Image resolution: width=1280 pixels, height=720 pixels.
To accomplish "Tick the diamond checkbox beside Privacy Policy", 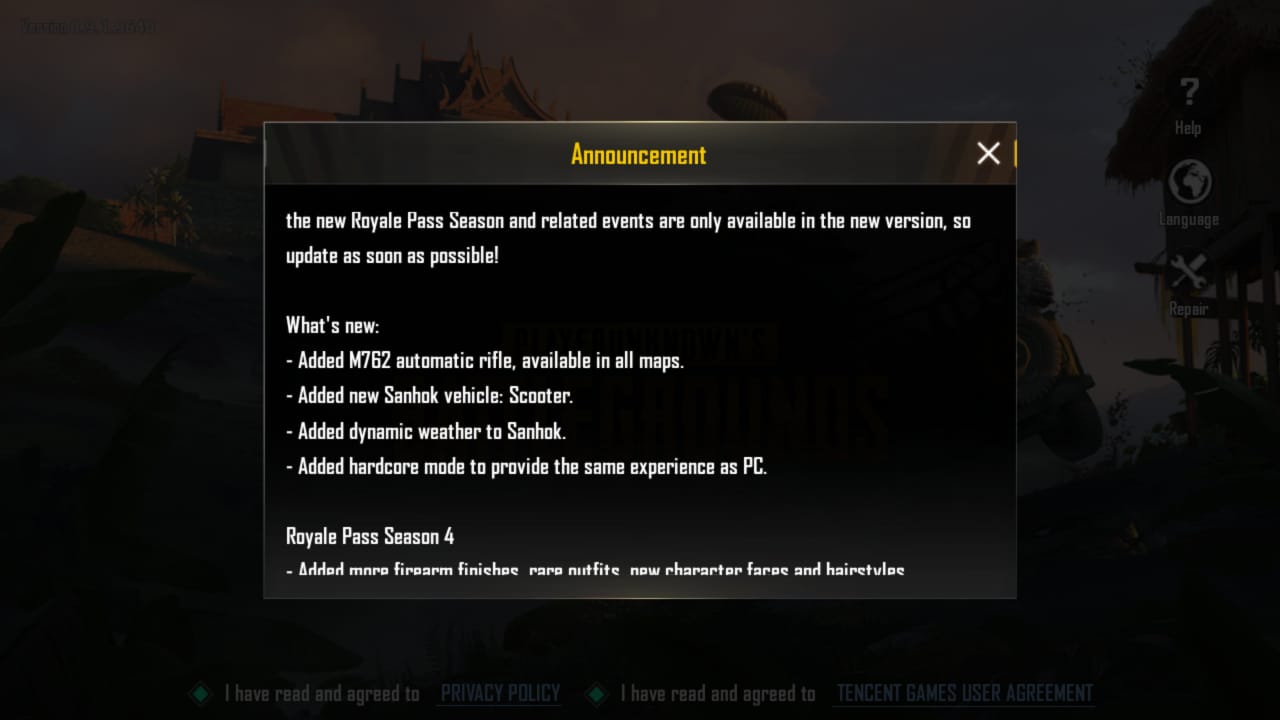I will tap(202, 693).
